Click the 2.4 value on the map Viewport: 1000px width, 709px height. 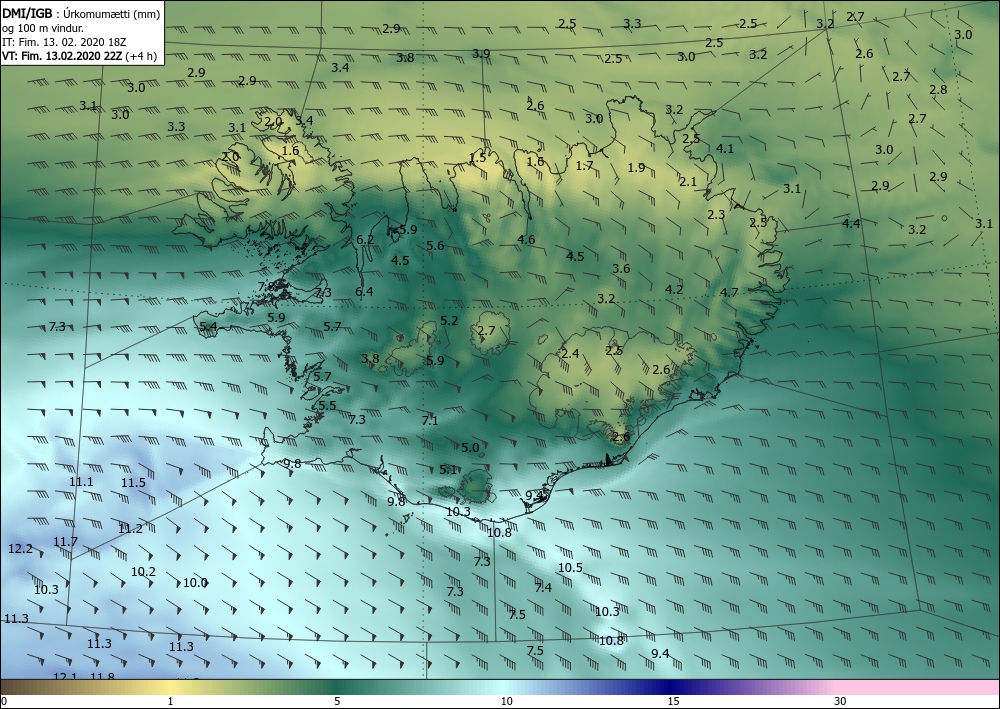[570, 353]
